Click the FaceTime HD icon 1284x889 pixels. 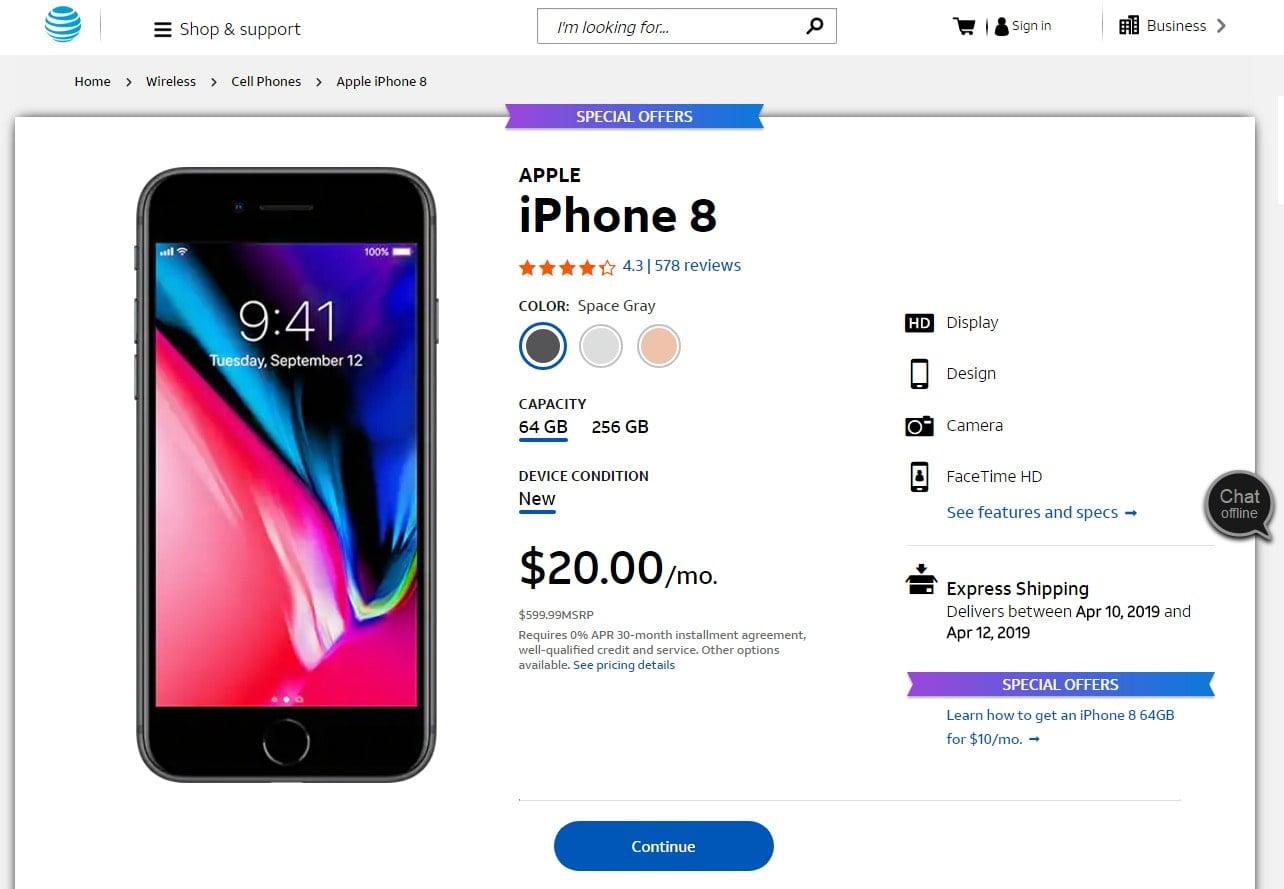[919, 477]
